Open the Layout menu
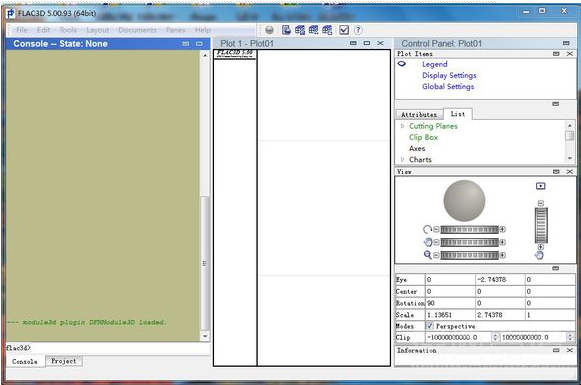Image resolution: width=581 pixels, height=385 pixels. [98, 30]
